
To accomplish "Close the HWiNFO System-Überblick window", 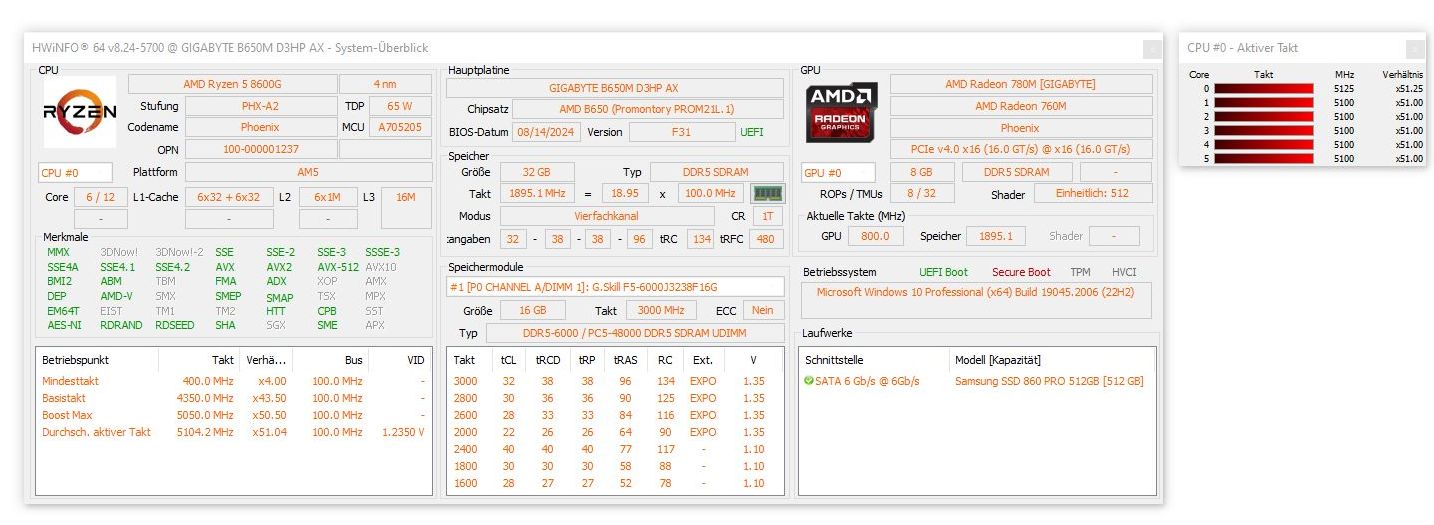I will pyautogui.click(x=1152, y=48).
